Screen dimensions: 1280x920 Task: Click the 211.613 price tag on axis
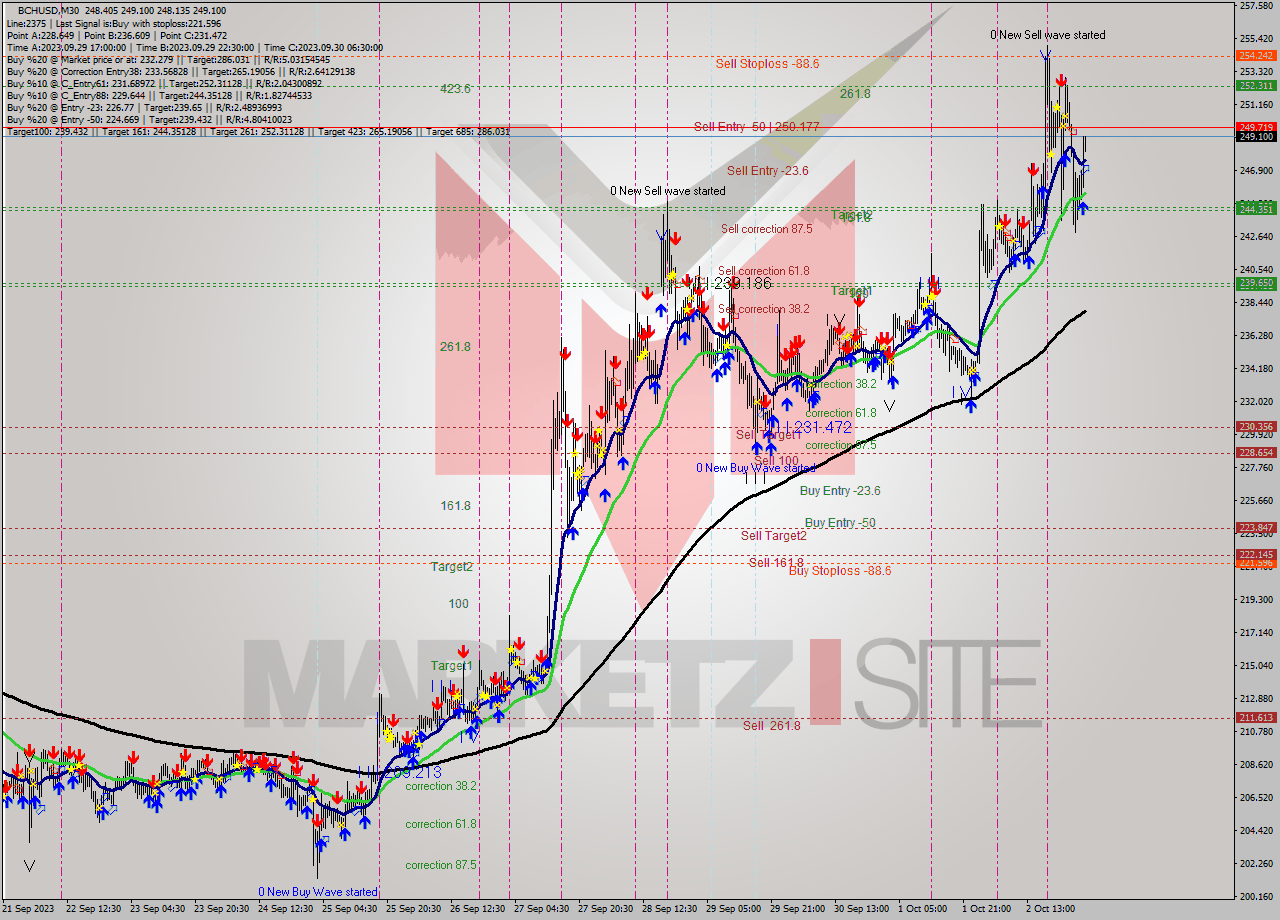click(1256, 717)
